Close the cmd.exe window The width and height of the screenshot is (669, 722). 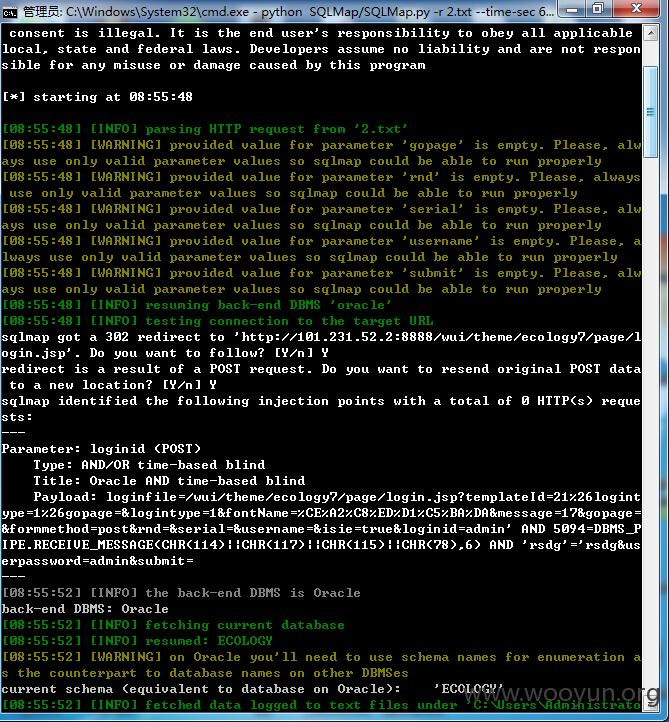637,9
